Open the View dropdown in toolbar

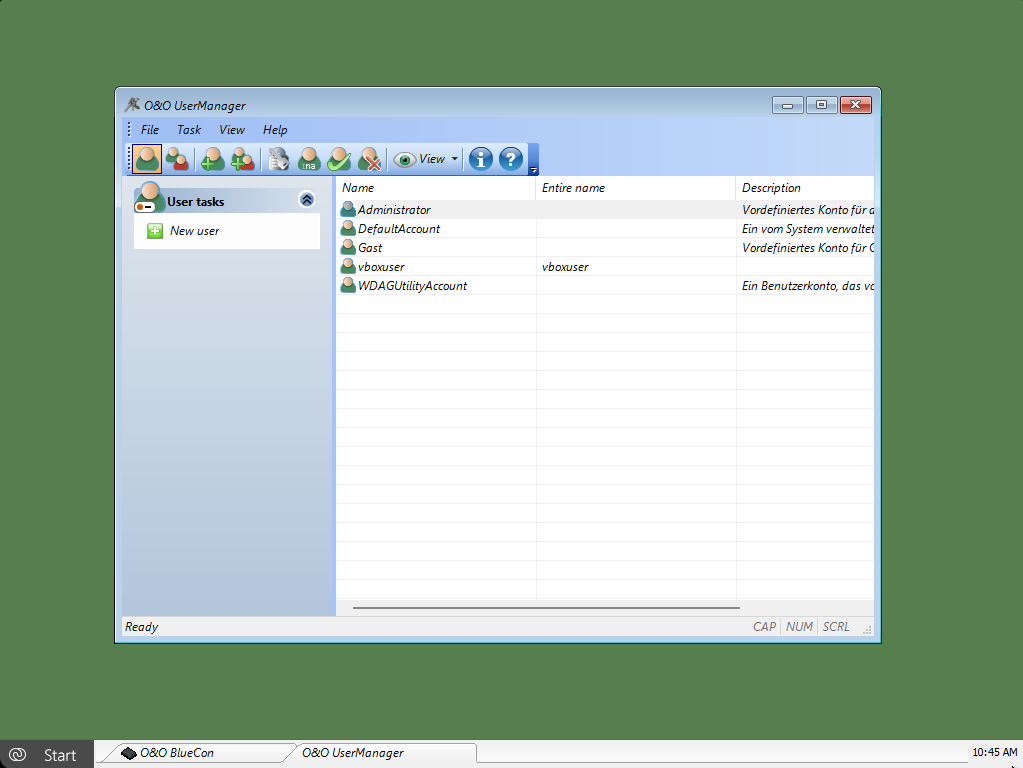click(427, 159)
